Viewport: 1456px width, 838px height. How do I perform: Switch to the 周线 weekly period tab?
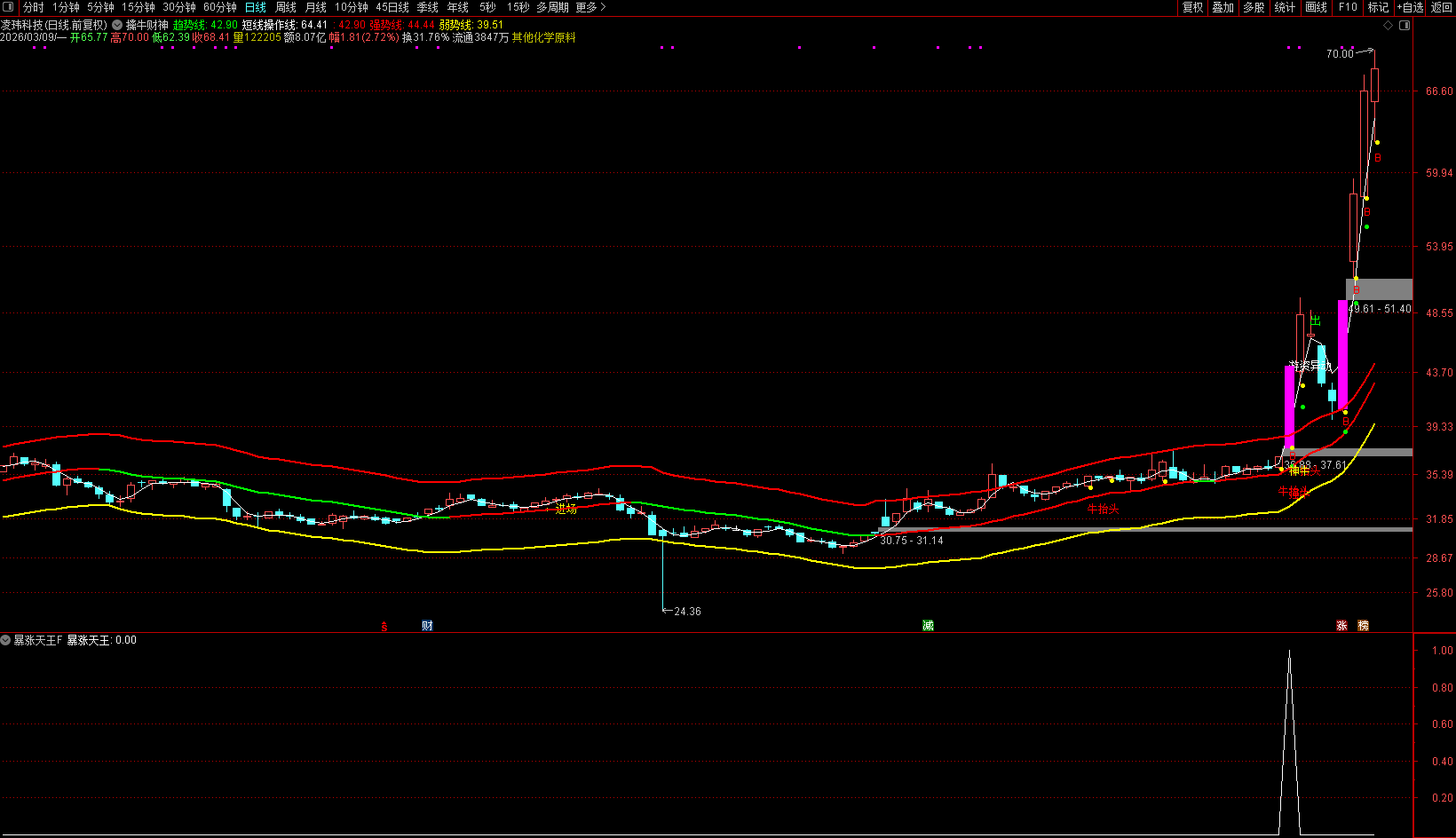[x=286, y=7]
